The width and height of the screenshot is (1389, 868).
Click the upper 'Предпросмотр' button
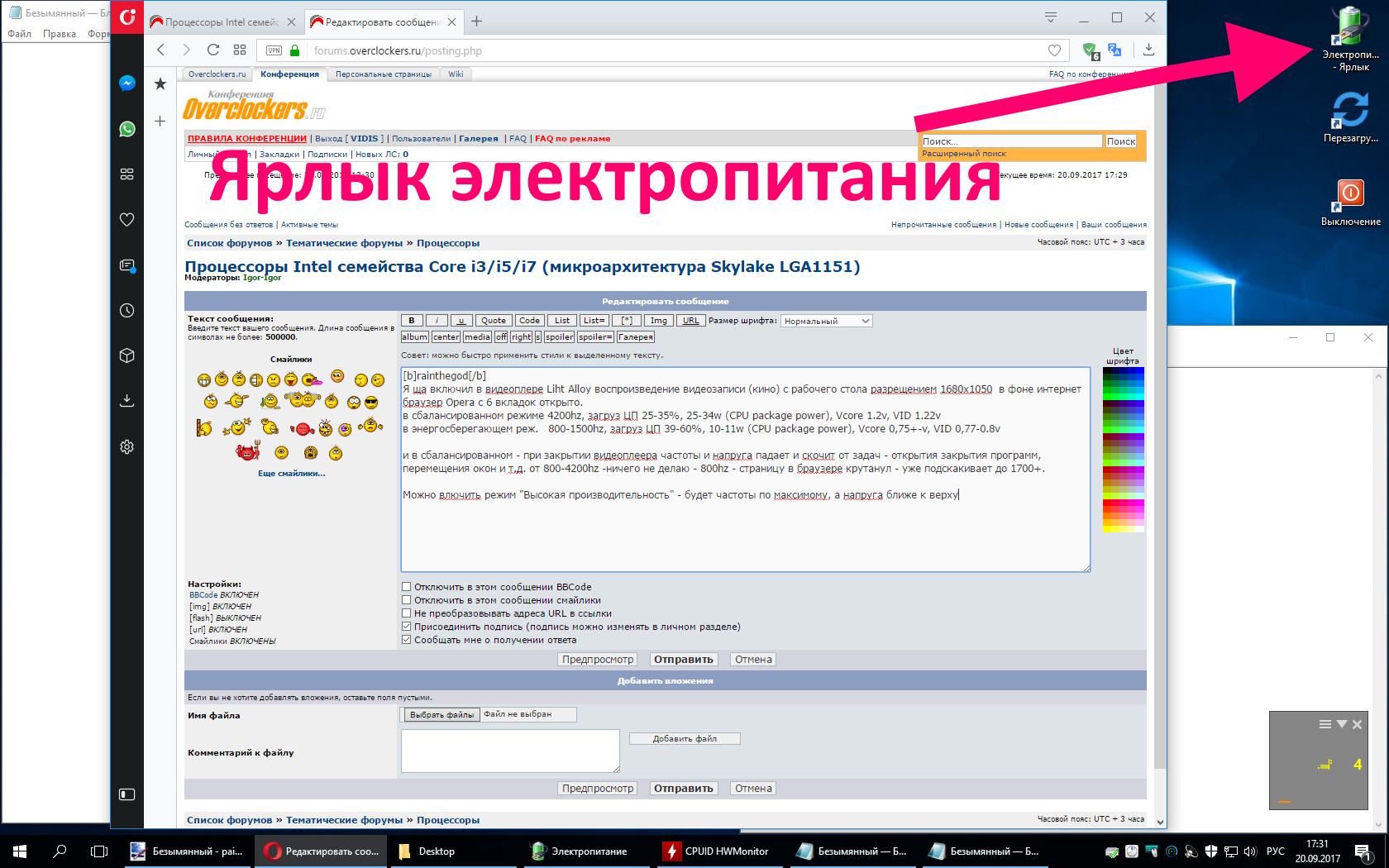pyautogui.click(x=598, y=660)
